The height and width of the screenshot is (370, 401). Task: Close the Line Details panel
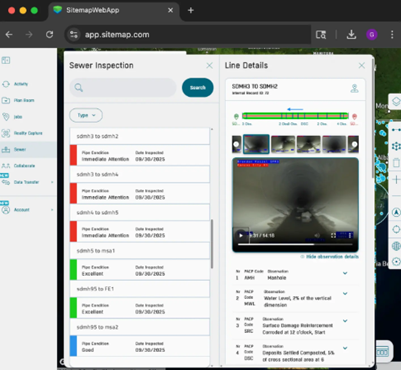362,66
